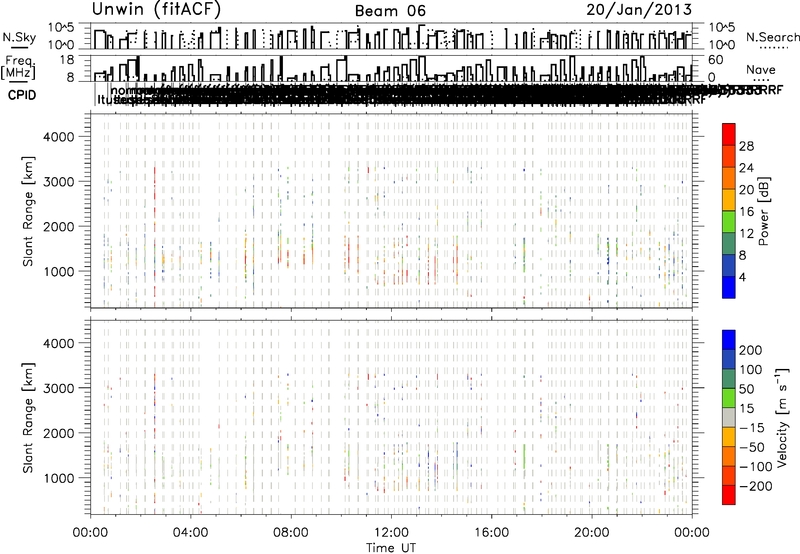Click the '16:00' time axis tick label
This screenshot has height=554, width=800.
(491, 533)
